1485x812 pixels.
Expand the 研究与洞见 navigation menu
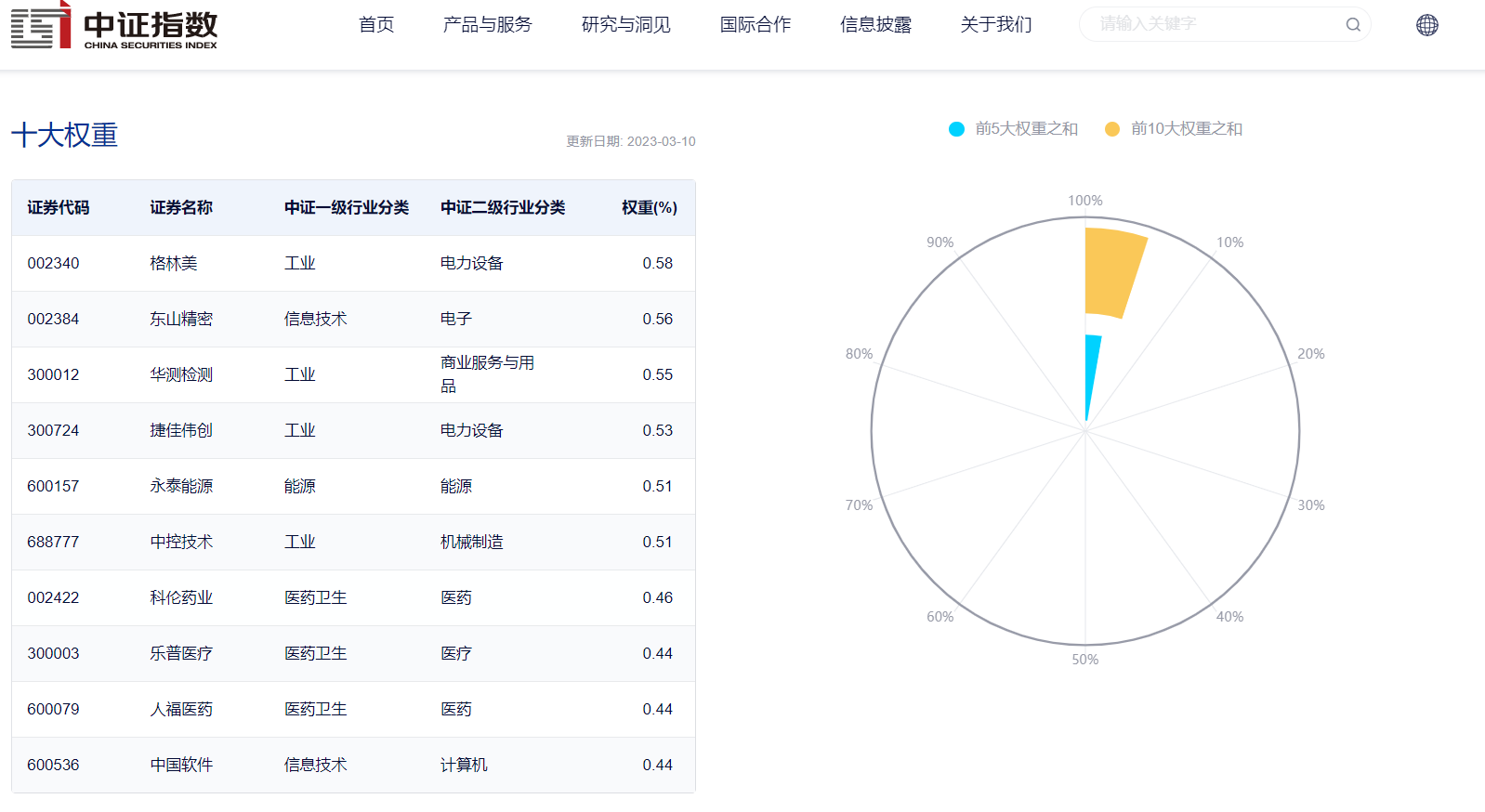625,25
